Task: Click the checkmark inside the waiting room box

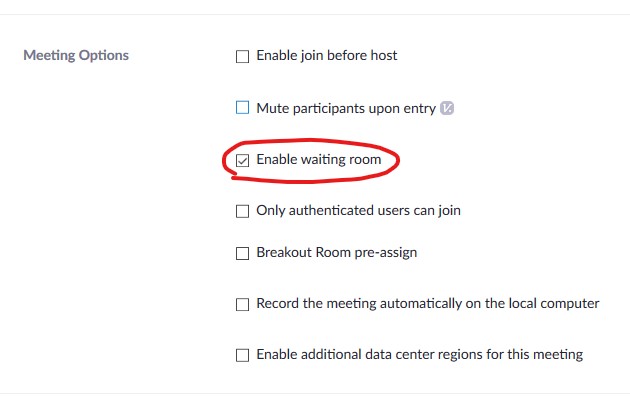Action: [242, 161]
